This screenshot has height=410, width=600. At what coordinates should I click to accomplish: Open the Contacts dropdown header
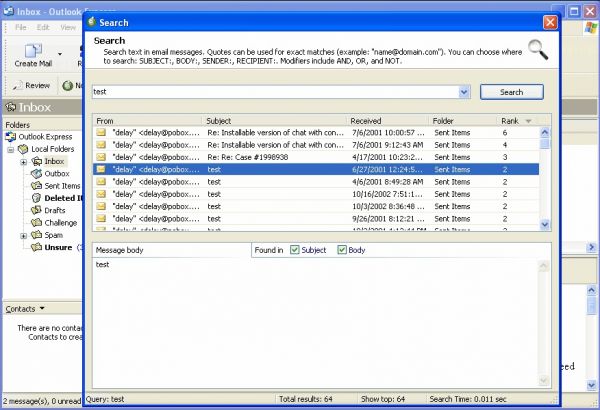(x=24, y=309)
